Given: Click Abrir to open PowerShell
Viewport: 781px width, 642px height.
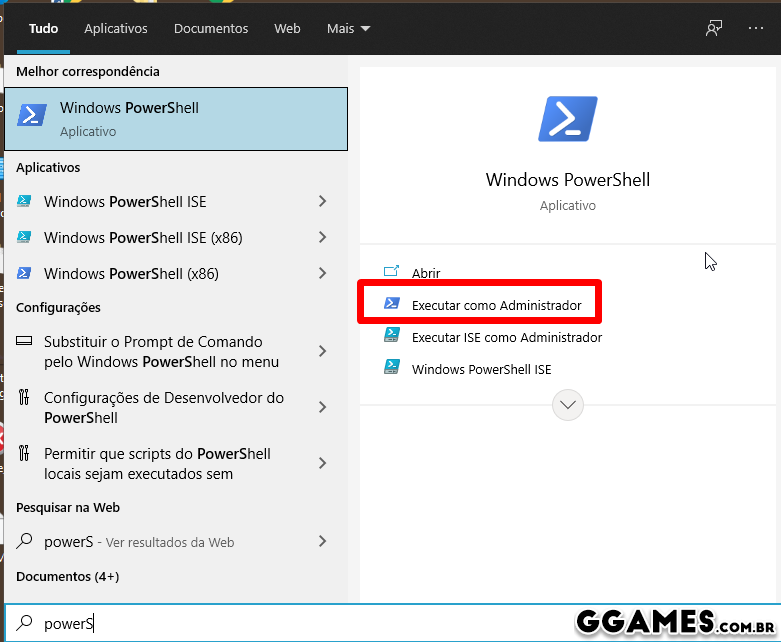Looking at the screenshot, I should point(426,273).
